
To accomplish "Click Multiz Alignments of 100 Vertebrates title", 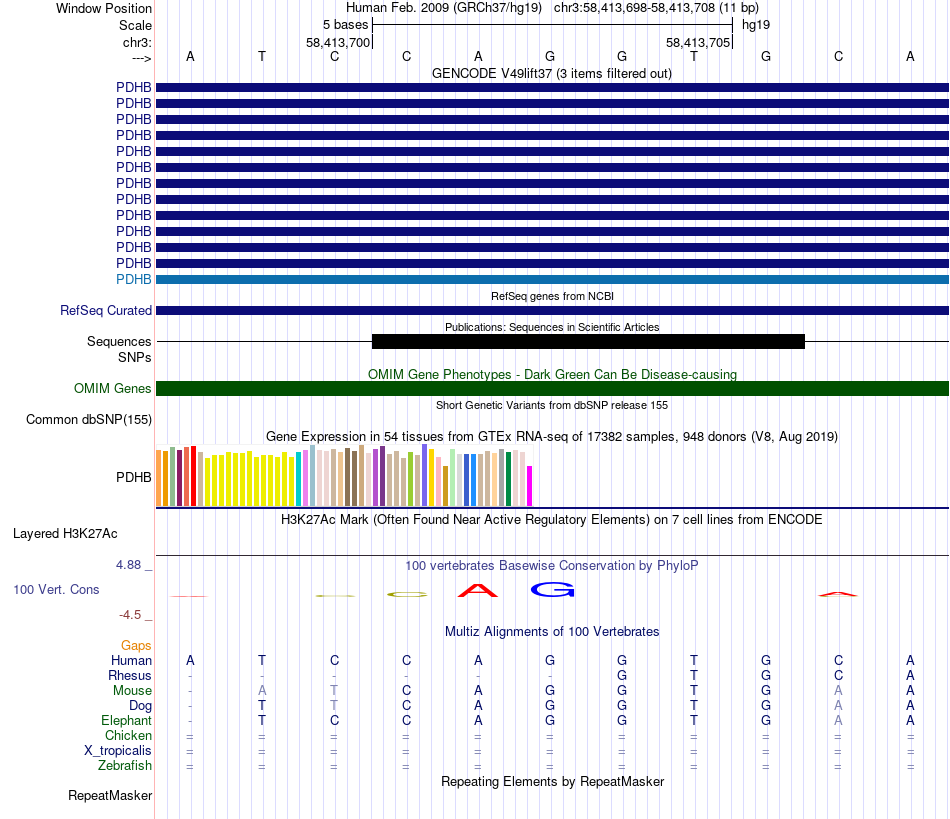I will tap(552, 631).
